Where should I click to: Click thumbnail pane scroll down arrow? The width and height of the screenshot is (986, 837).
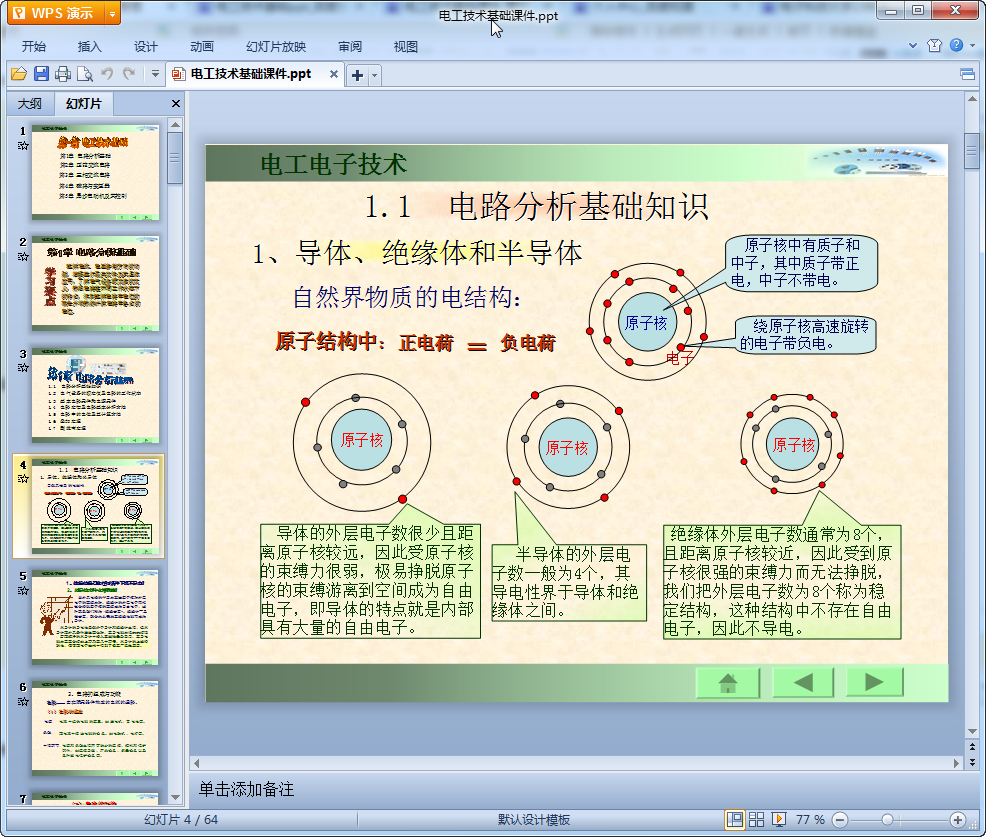175,797
